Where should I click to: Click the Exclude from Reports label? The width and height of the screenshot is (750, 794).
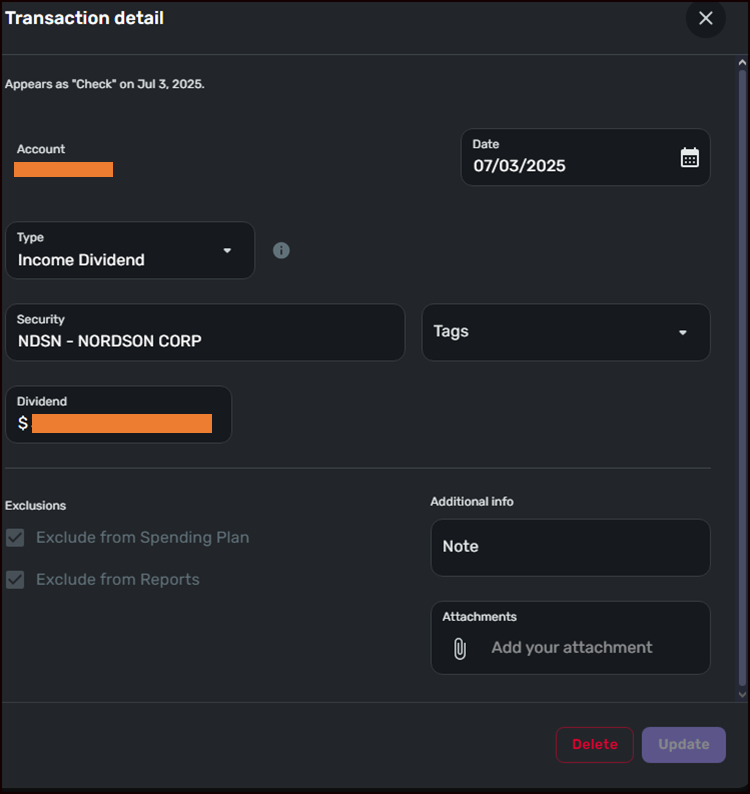click(x=118, y=580)
